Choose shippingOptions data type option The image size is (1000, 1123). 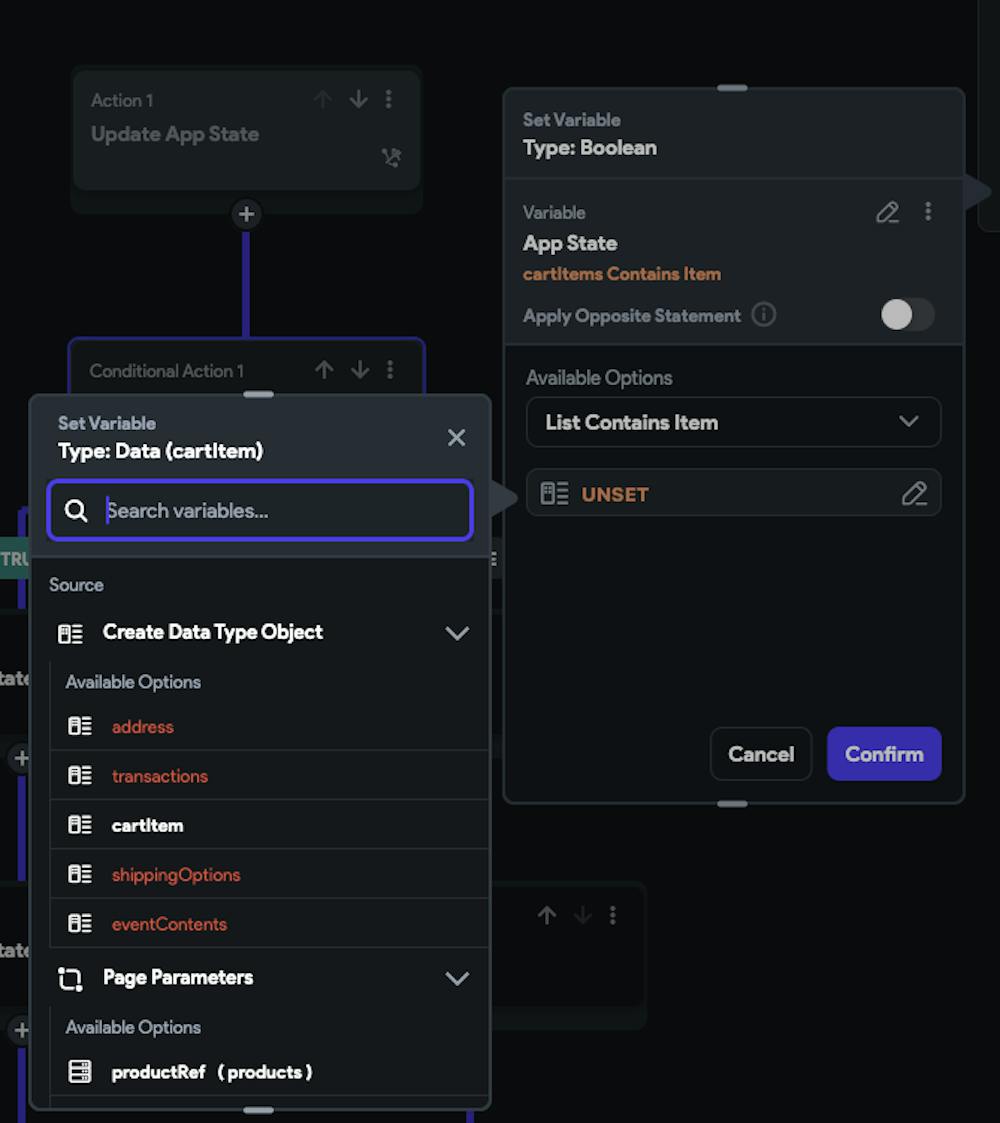[x=176, y=875]
